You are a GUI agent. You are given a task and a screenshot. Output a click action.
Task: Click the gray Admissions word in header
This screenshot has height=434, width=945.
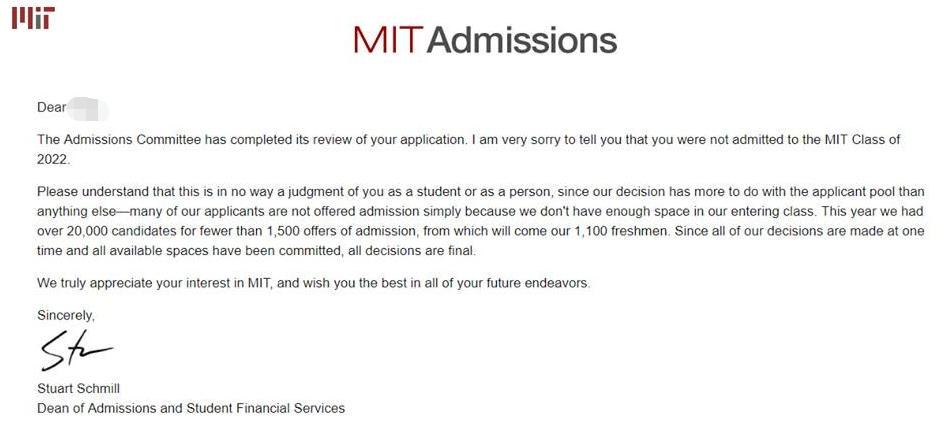(521, 40)
